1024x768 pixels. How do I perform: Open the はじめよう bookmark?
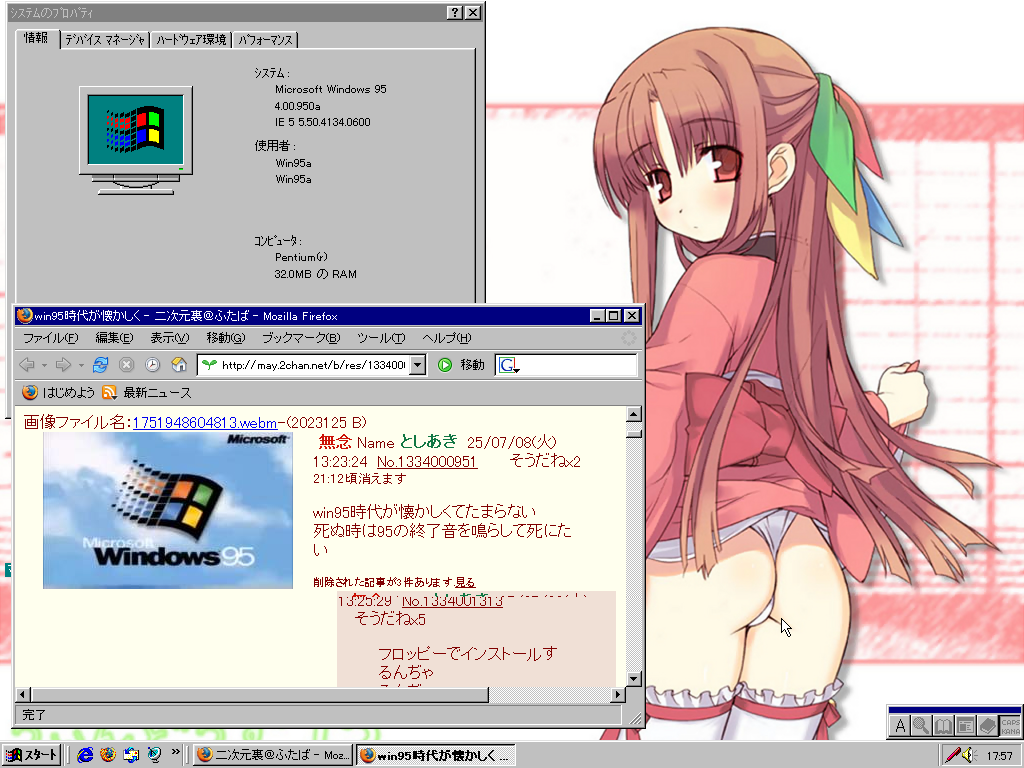pos(58,392)
